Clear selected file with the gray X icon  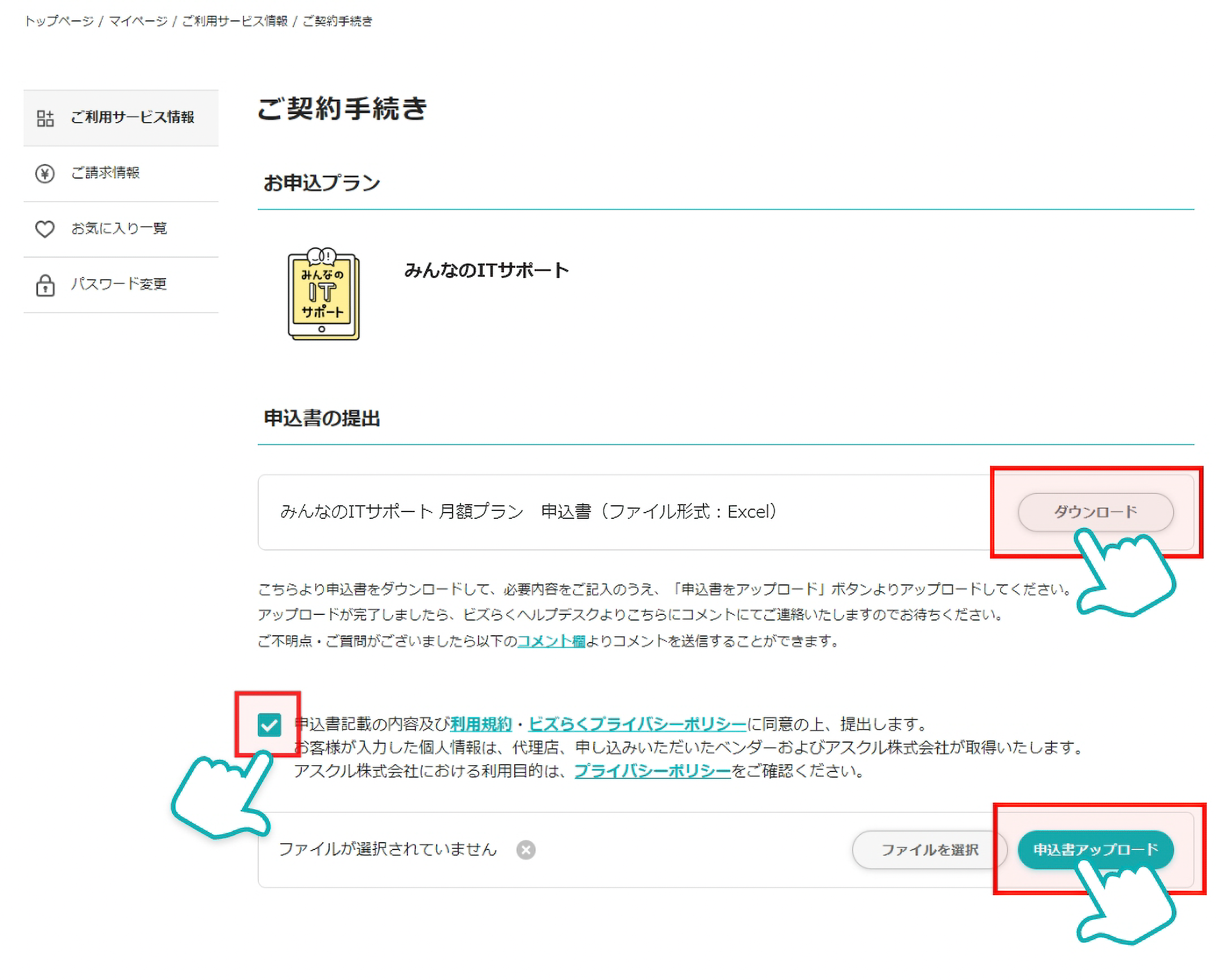(526, 850)
